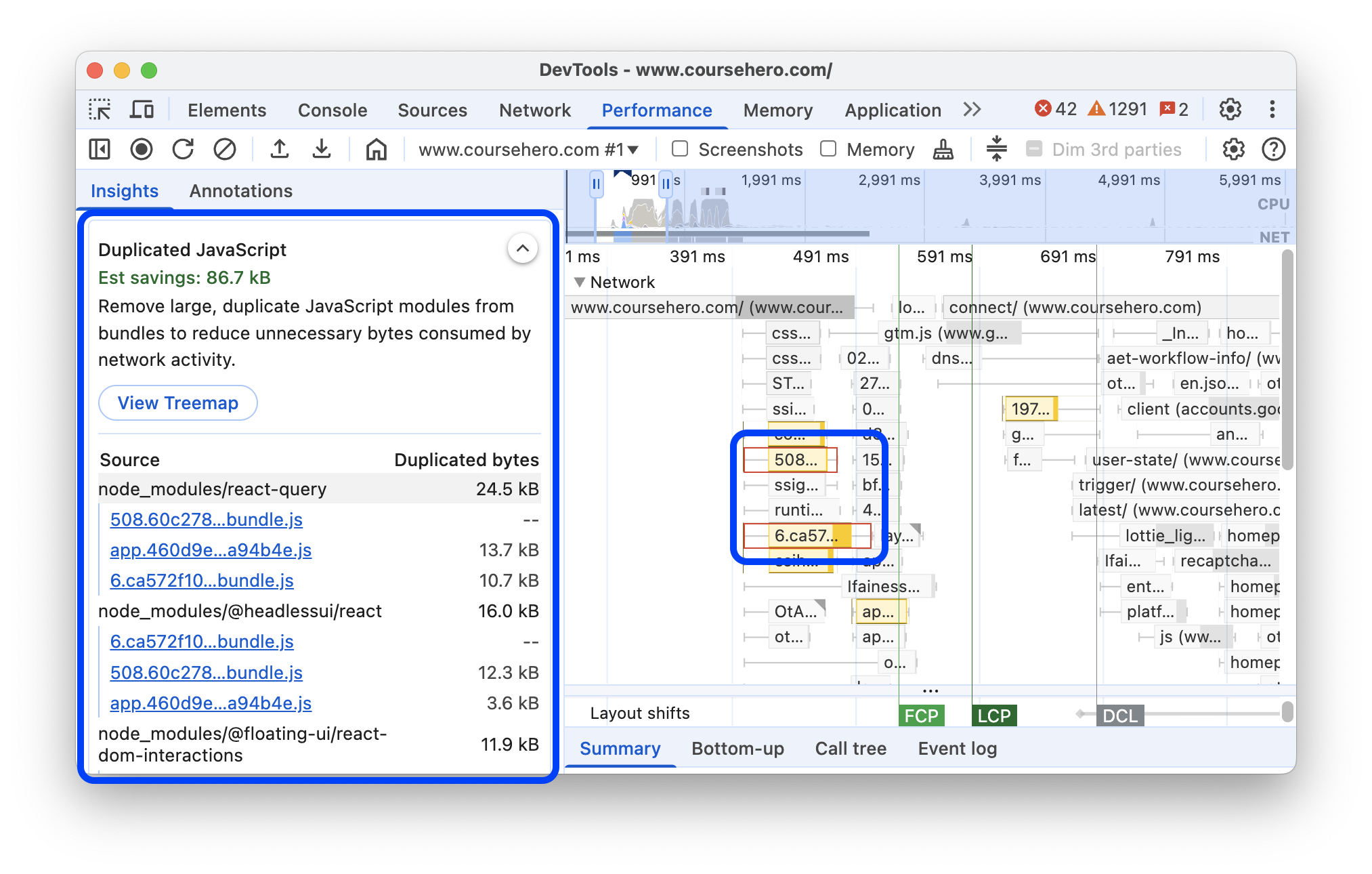1372x874 pixels.
Task: Toggle Dim 3rd parties
Action: (1035, 149)
